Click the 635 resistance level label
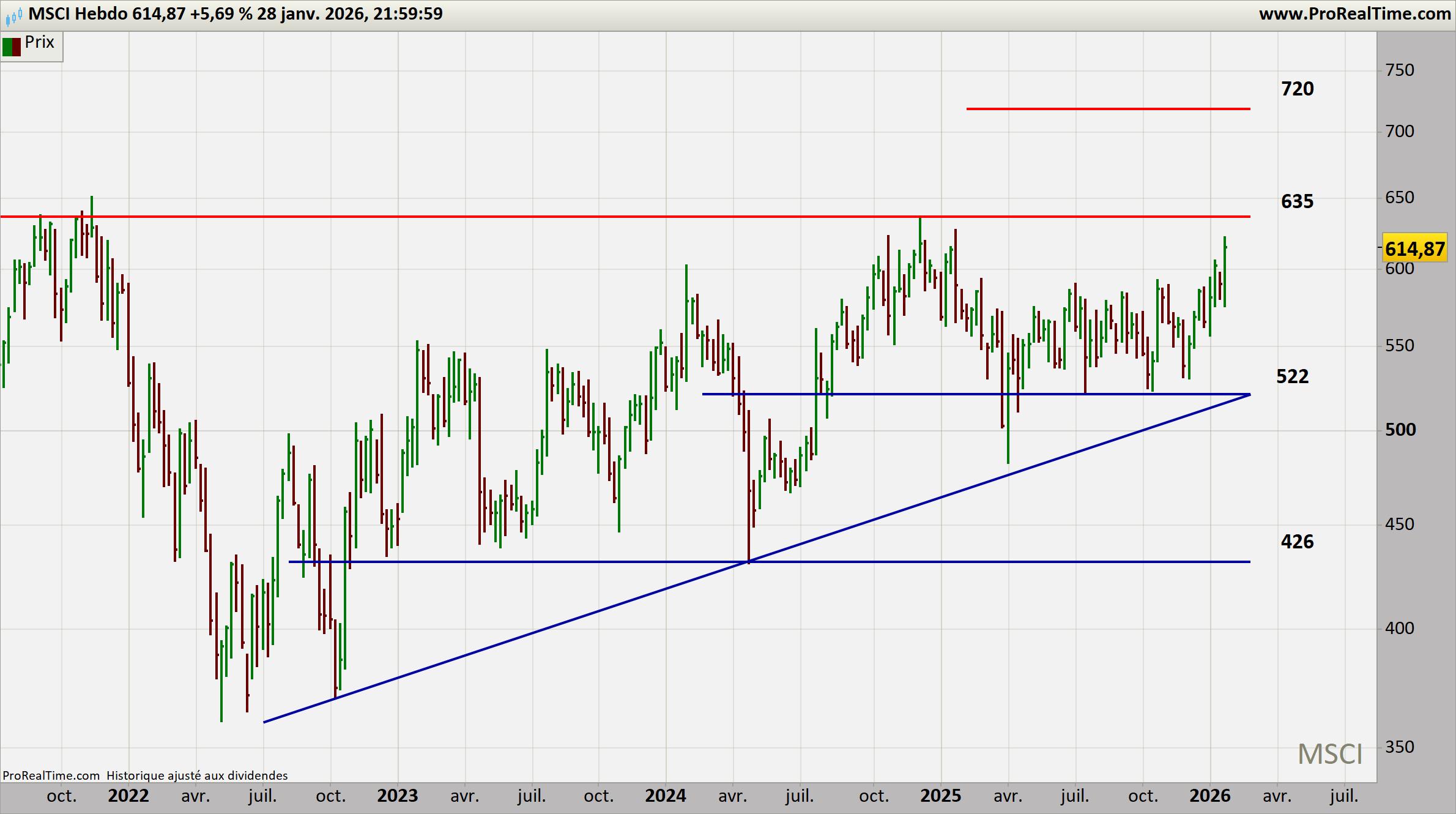The width and height of the screenshot is (1456, 814). click(x=1297, y=202)
